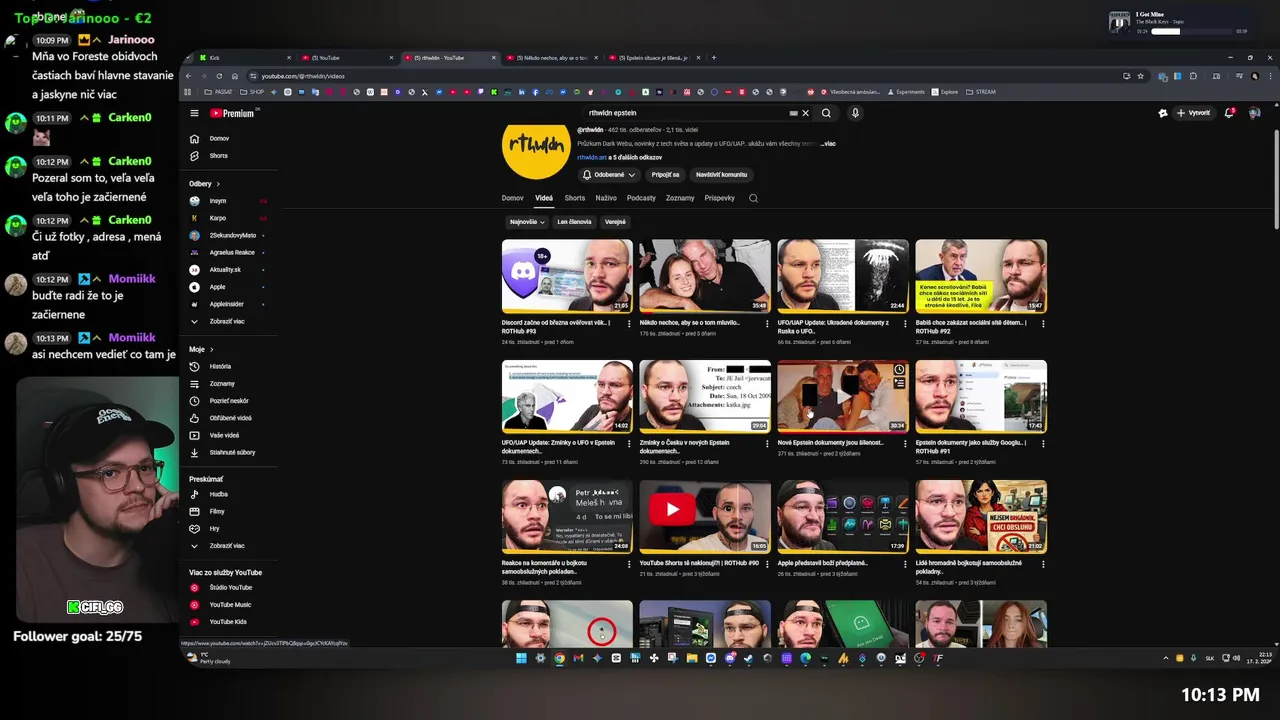The width and height of the screenshot is (1280, 720).
Task: Open Štúdio YouTube link
Action: (x=230, y=587)
